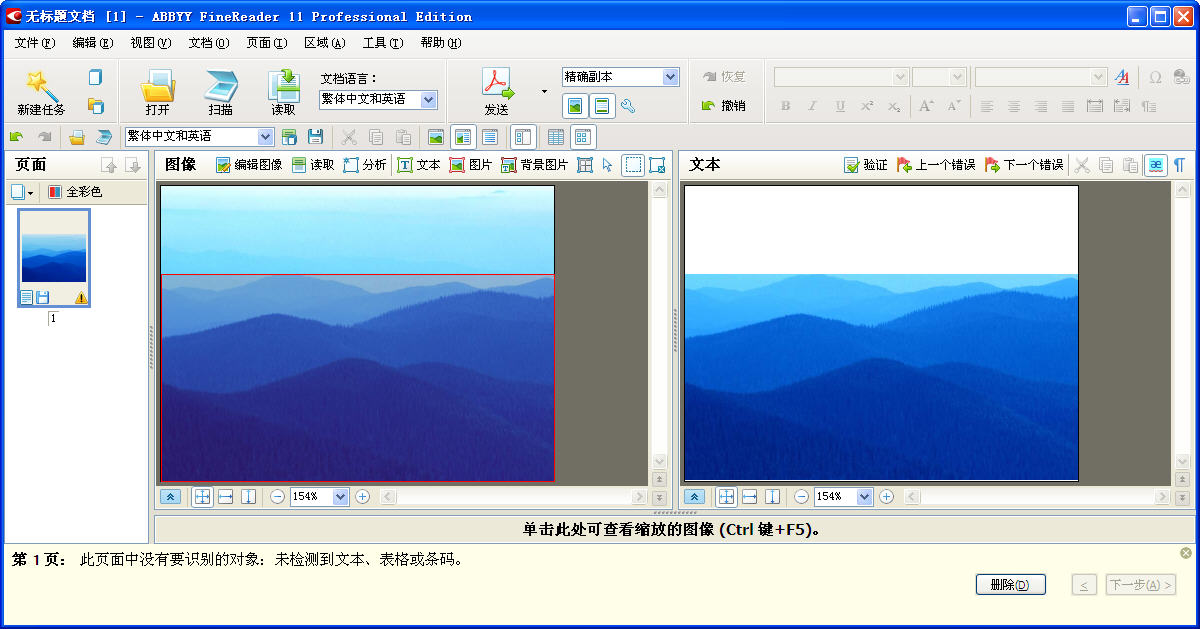Image resolution: width=1200 pixels, height=629 pixels.
Task: Jump to 下一个错误 in text pane
Action: tap(1024, 165)
